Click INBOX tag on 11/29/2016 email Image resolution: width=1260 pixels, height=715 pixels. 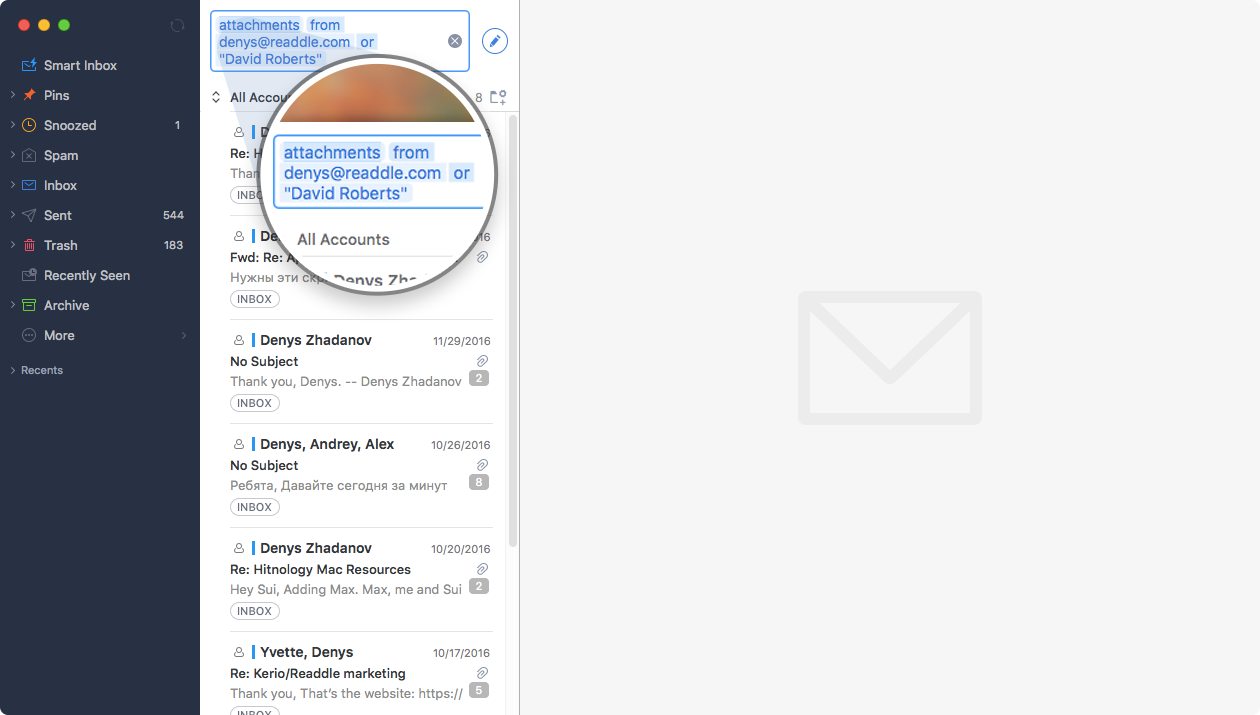point(255,403)
